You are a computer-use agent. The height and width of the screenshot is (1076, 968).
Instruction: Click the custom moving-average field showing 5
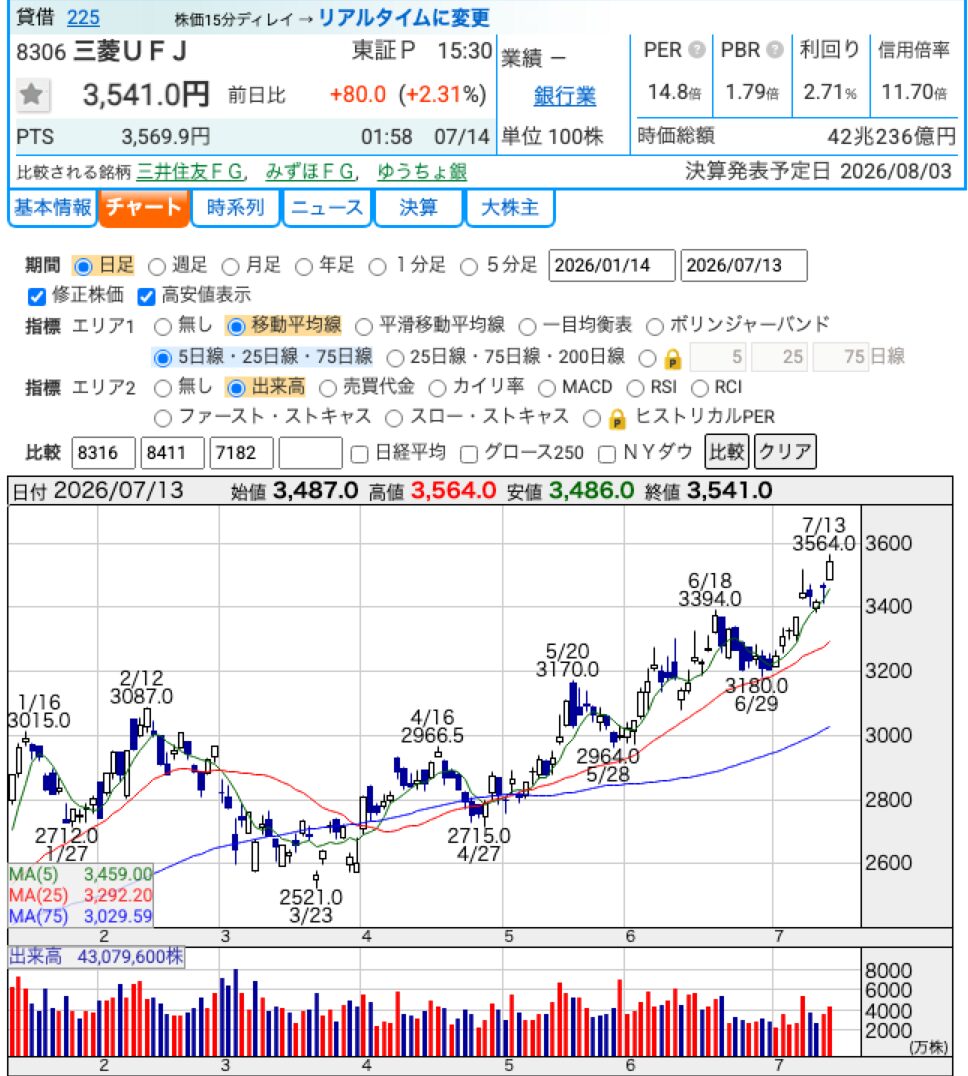point(718,357)
